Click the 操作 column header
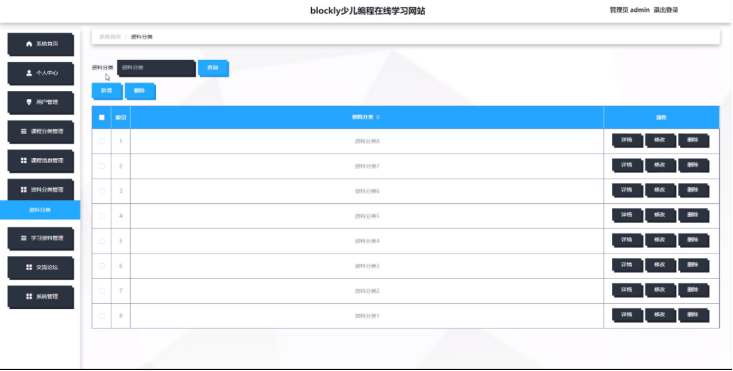 [x=661, y=117]
